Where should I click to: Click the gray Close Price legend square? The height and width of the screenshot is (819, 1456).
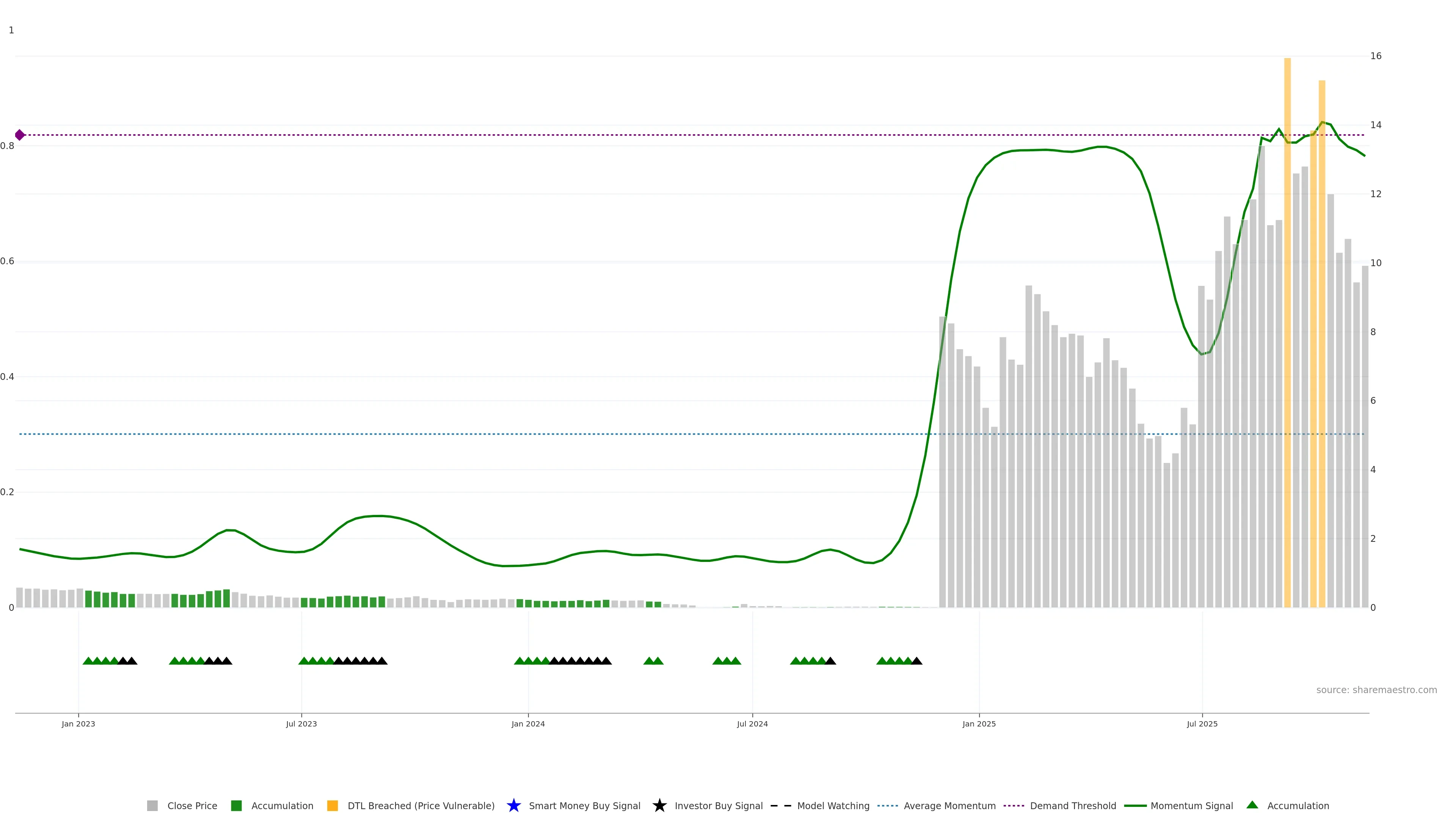coord(152,805)
